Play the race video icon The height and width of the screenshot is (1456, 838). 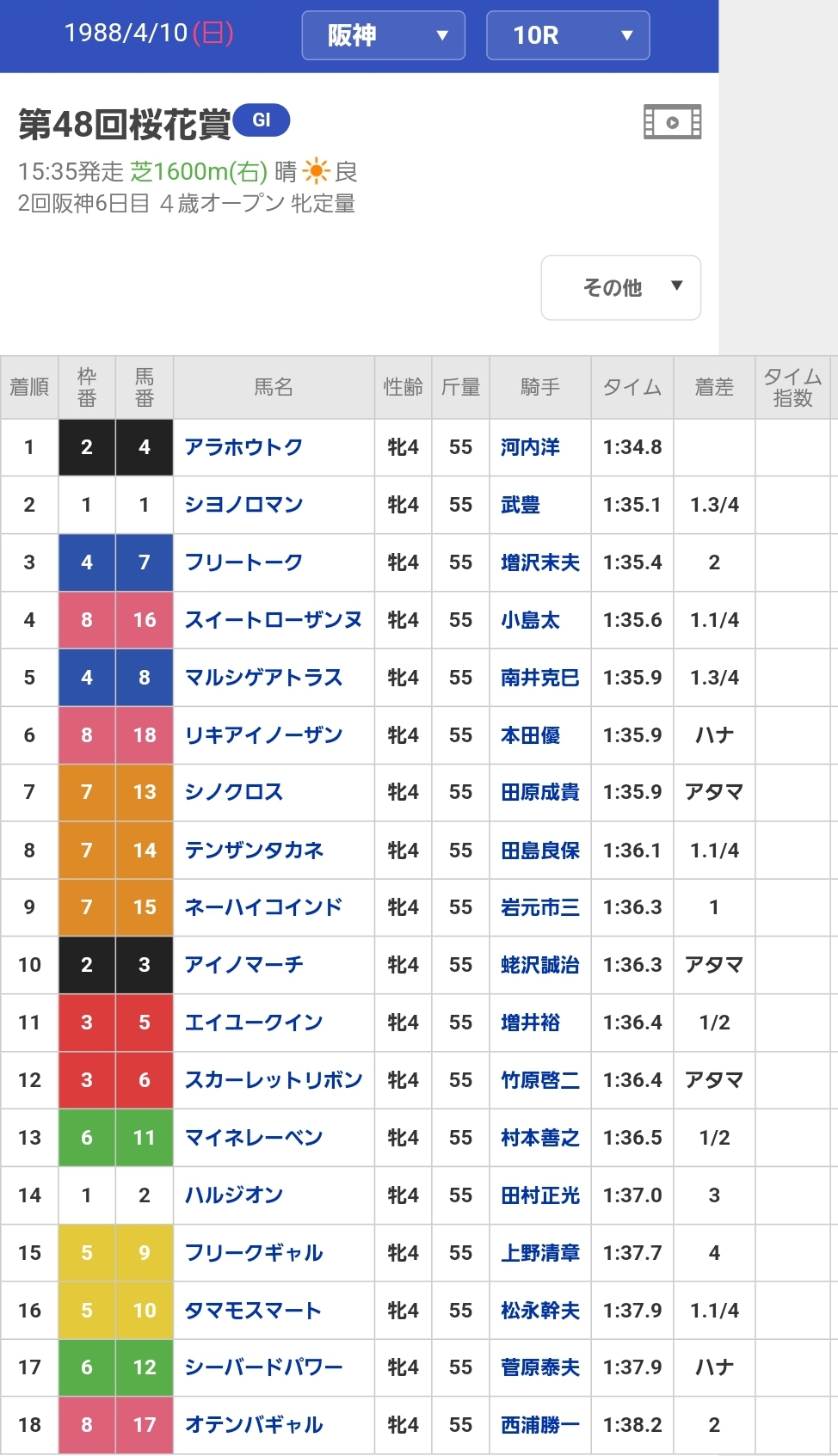click(672, 122)
